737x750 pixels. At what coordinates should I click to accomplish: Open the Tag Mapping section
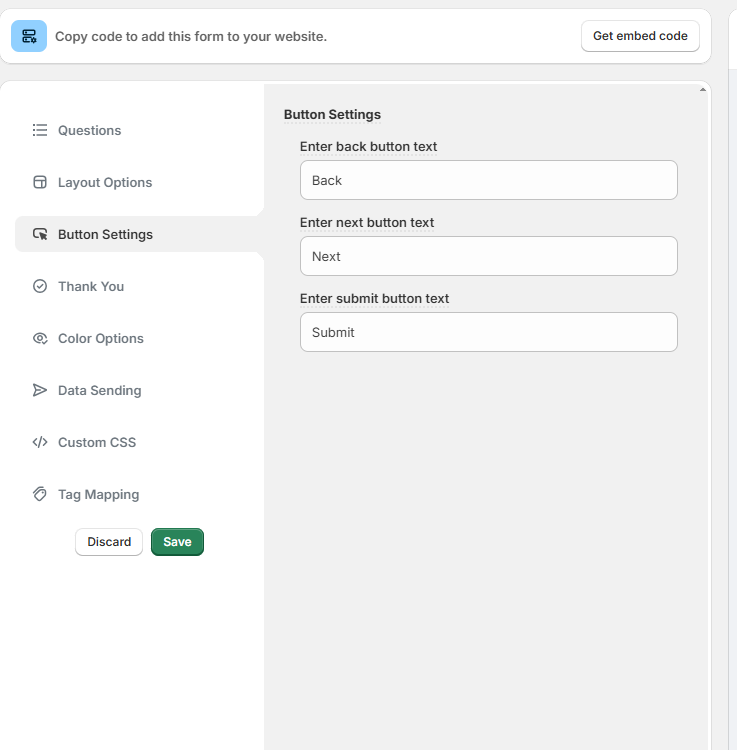pos(98,494)
